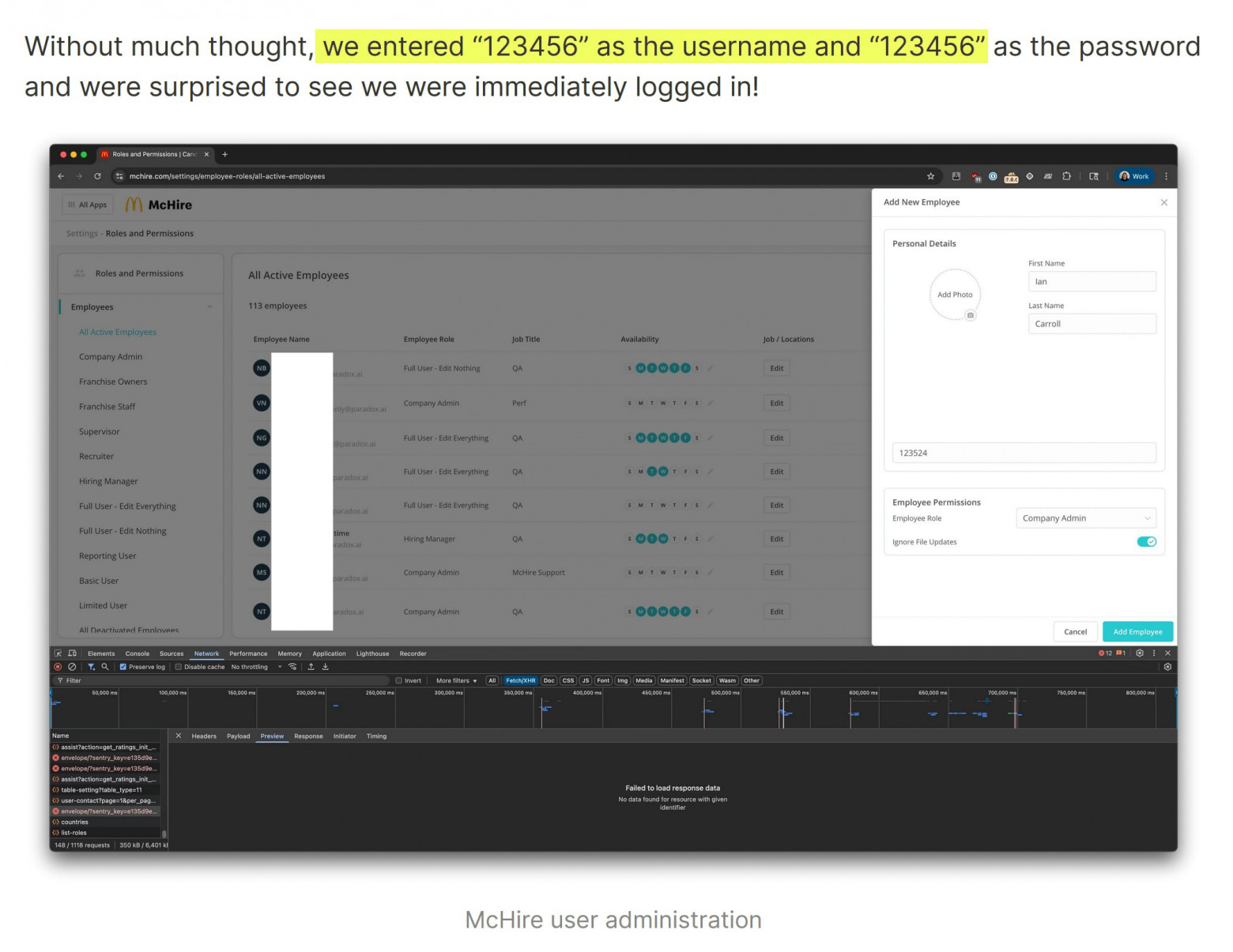Toggle the All request type filter
Viewport: 1233px width, 952px height.
(x=492, y=680)
